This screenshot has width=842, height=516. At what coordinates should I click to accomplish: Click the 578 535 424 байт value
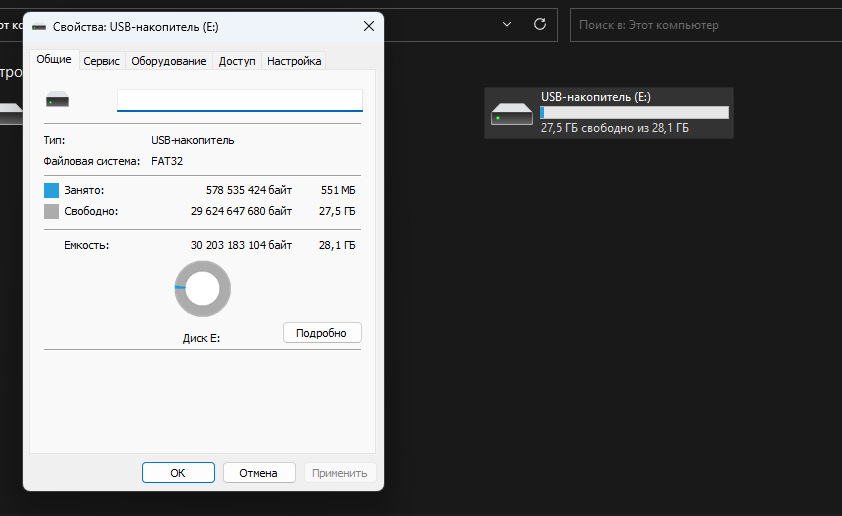[x=249, y=190]
